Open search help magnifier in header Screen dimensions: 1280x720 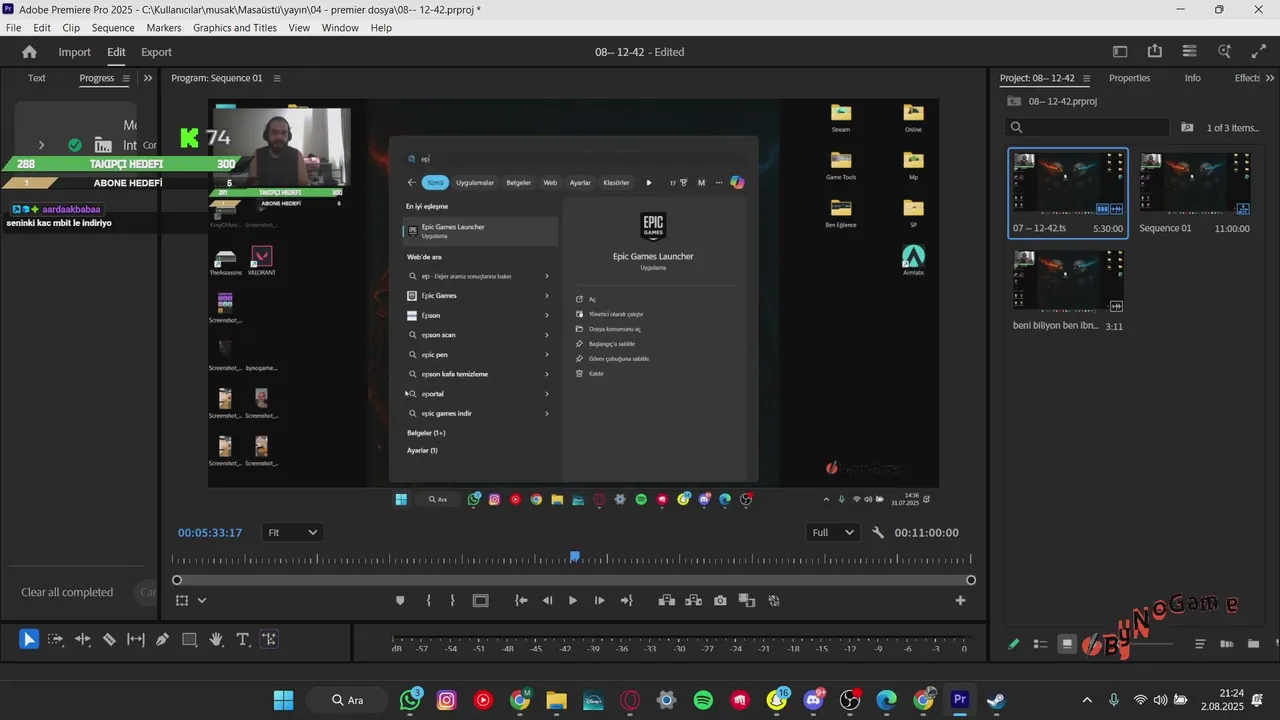tap(1224, 52)
